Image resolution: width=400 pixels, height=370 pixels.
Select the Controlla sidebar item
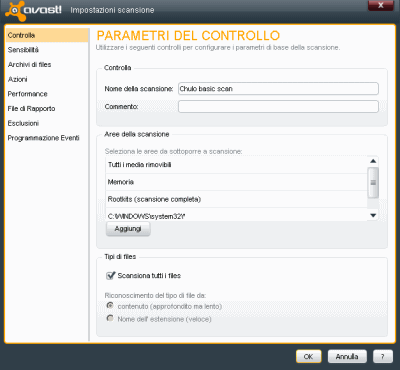point(47,35)
